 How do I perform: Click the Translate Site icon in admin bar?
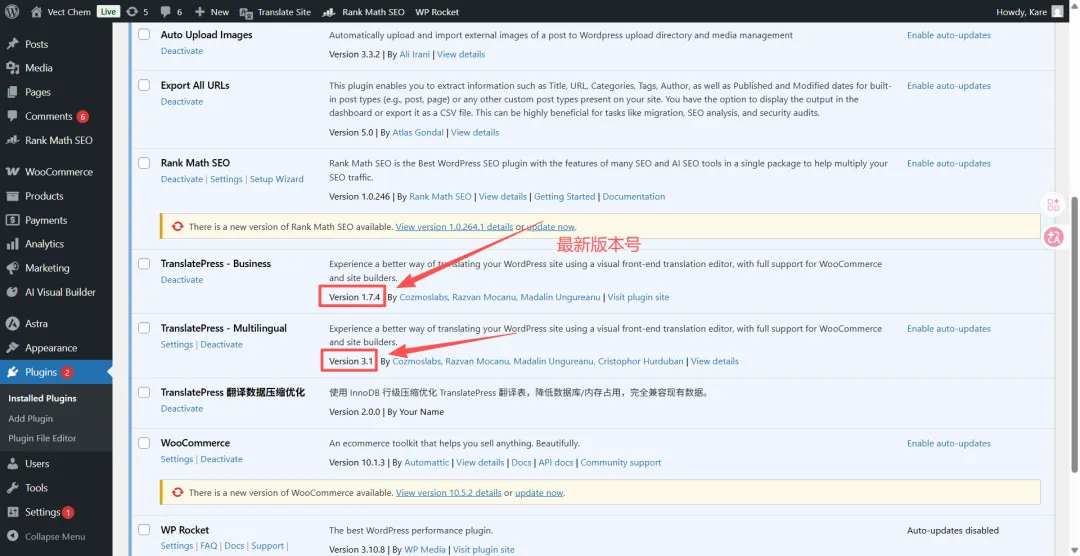[246, 12]
